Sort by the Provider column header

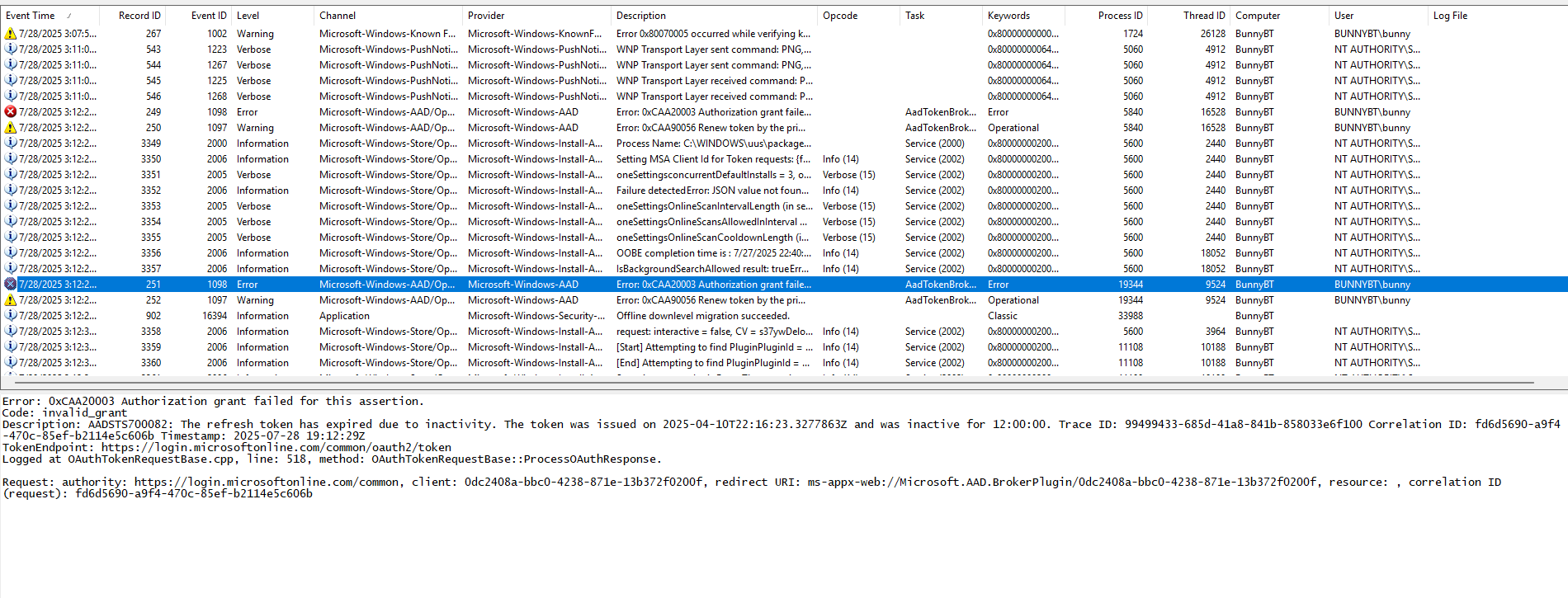[x=536, y=16]
